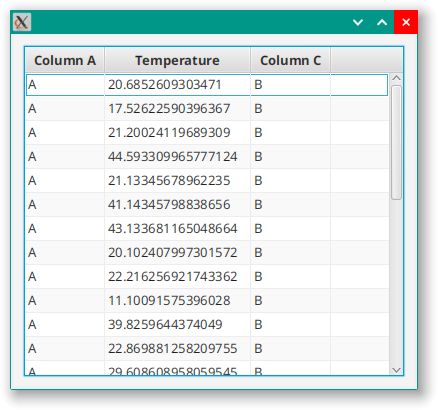Select the row showing 21.20024119689309
Screen dimensions: 438x410
[207, 133]
